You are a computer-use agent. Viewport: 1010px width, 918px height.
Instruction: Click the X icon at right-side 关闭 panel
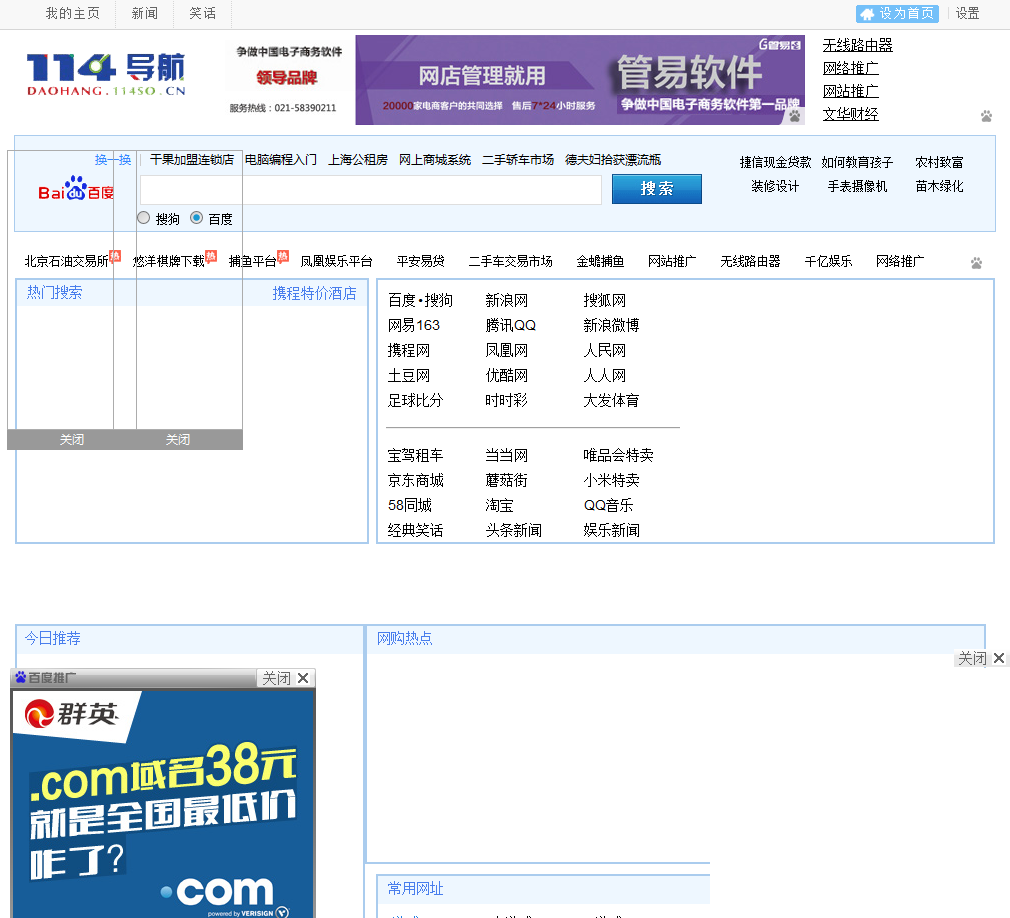tap(999, 658)
